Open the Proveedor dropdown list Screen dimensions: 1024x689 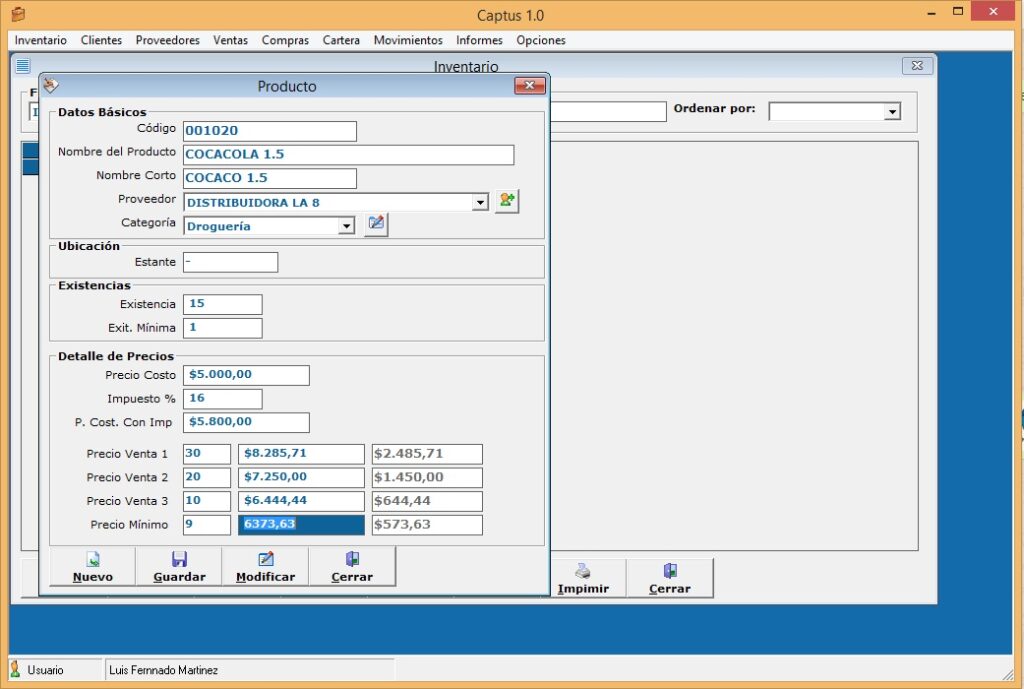click(x=480, y=203)
